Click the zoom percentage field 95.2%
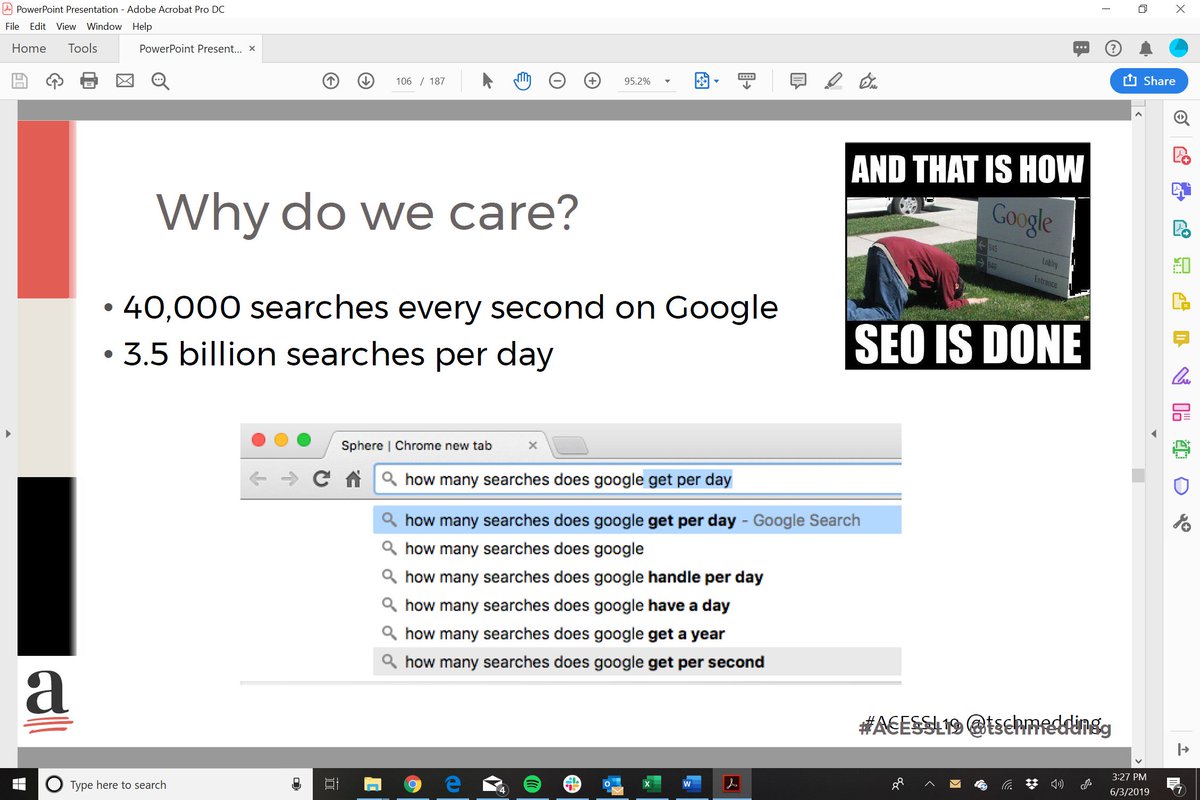This screenshot has height=800, width=1200. pyautogui.click(x=638, y=81)
